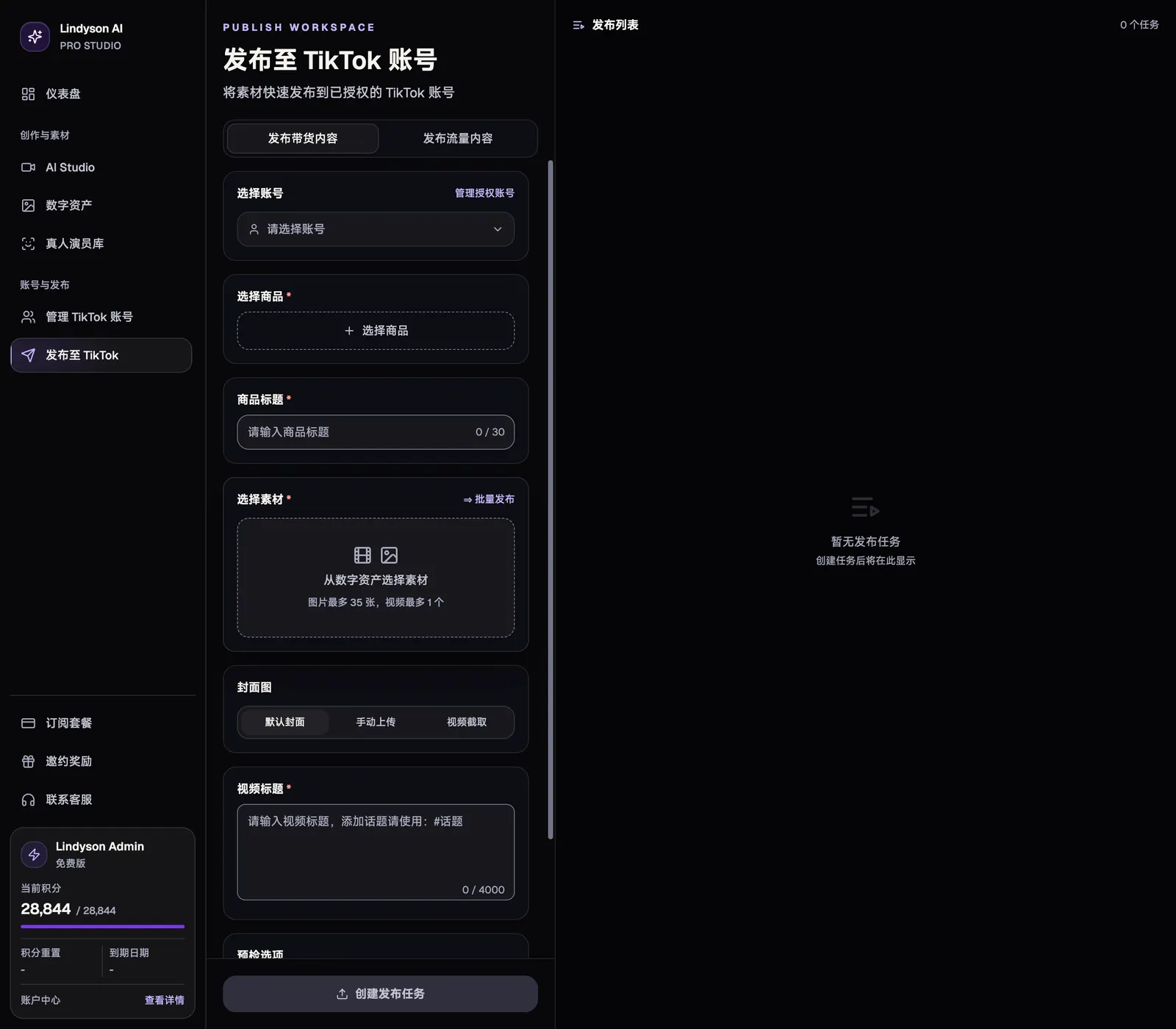The image size is (1176, 1029).
Task: Click the chevron arrow in account selector
Action: tap(498, 229)
